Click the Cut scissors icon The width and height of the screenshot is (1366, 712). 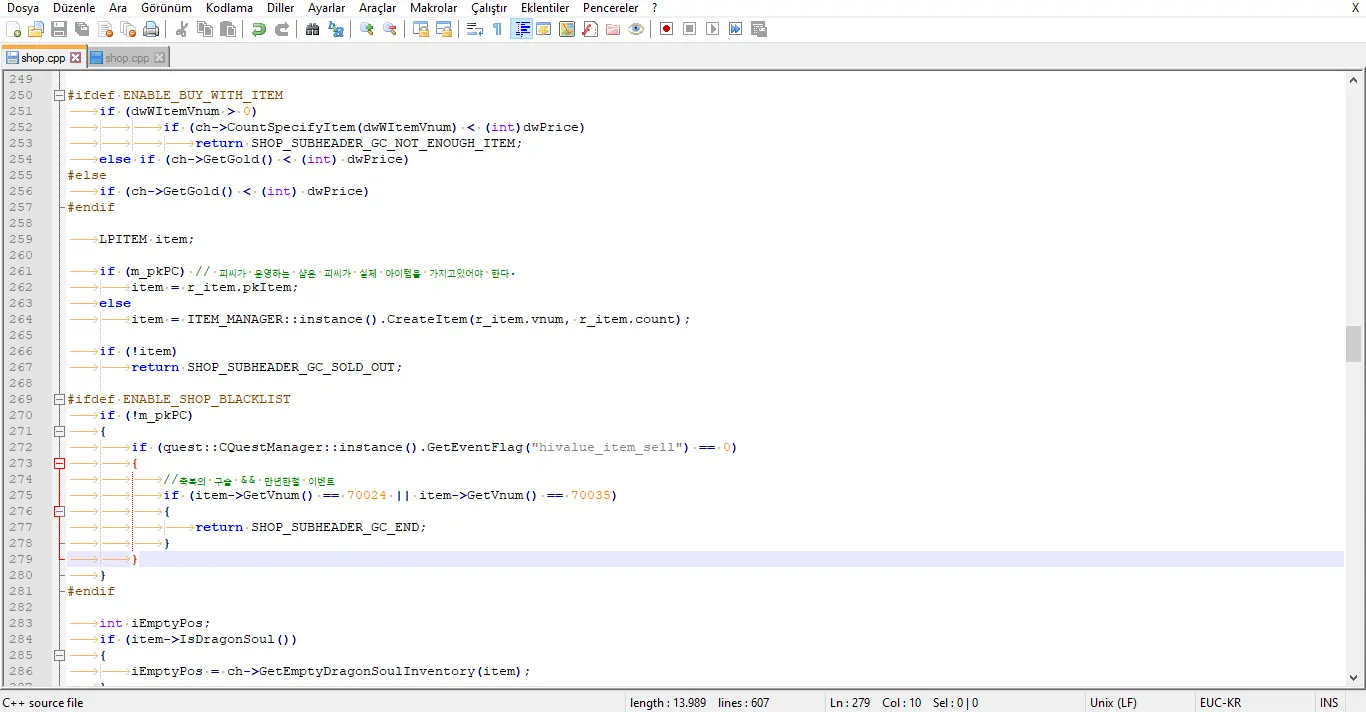click(182, 29)
